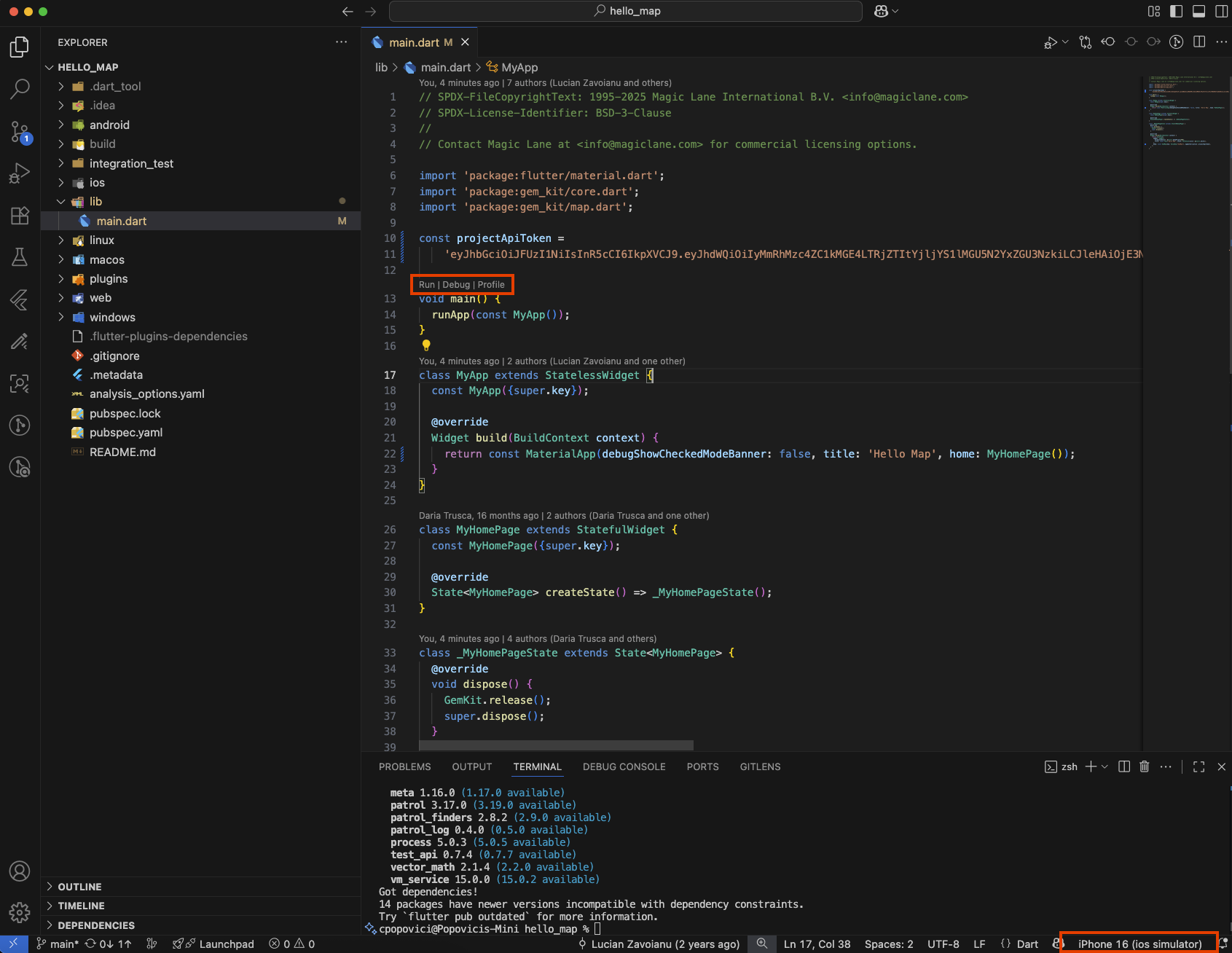Viewport: 1232px width, 953px height.
Task: Maximize the terminal panel size
Action: click(1198, 766)
